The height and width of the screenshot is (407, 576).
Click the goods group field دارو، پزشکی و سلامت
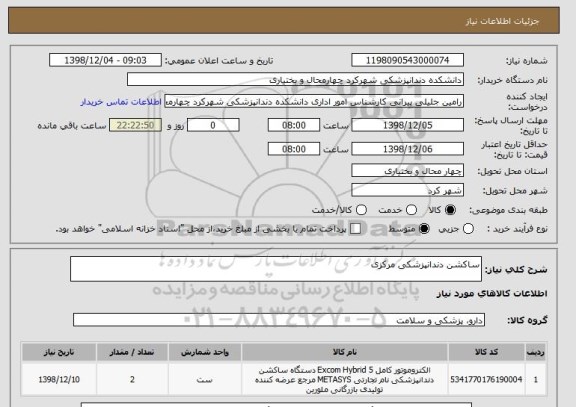coord(279,320)
